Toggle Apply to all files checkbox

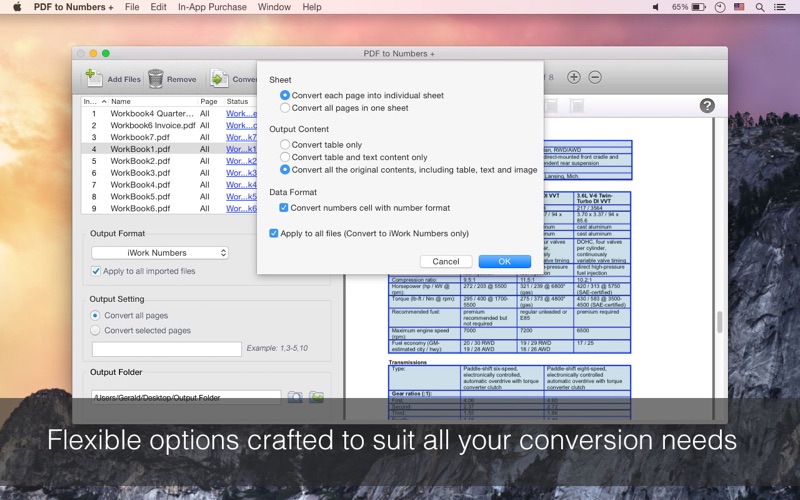click(273, 233)
